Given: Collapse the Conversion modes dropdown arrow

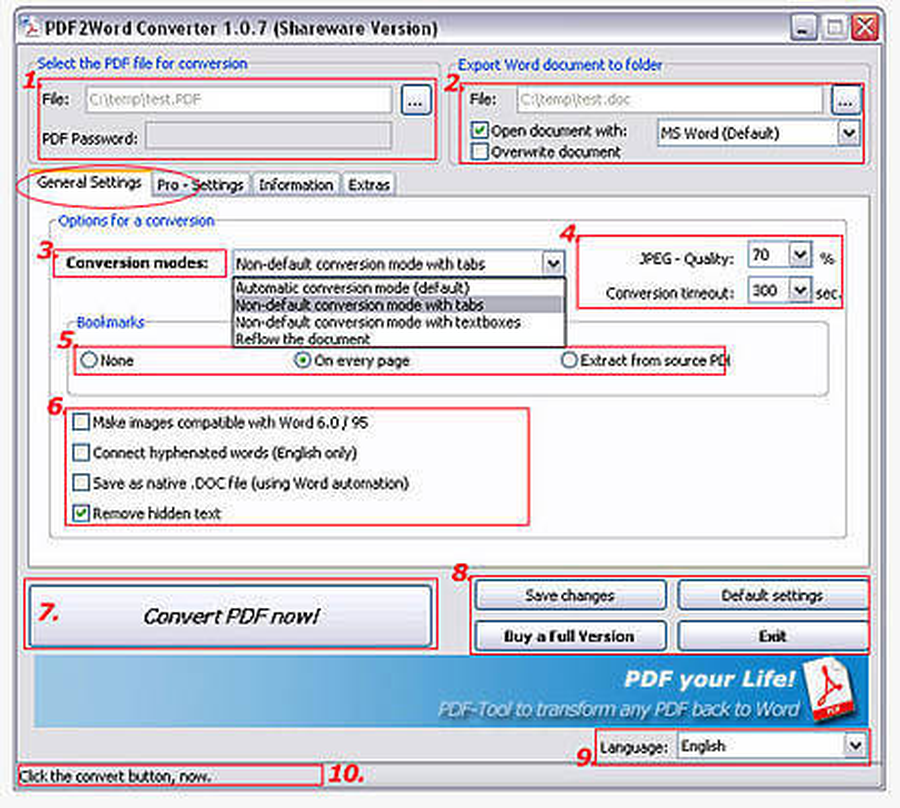Looking at the screenshot, I should point(553,263).
